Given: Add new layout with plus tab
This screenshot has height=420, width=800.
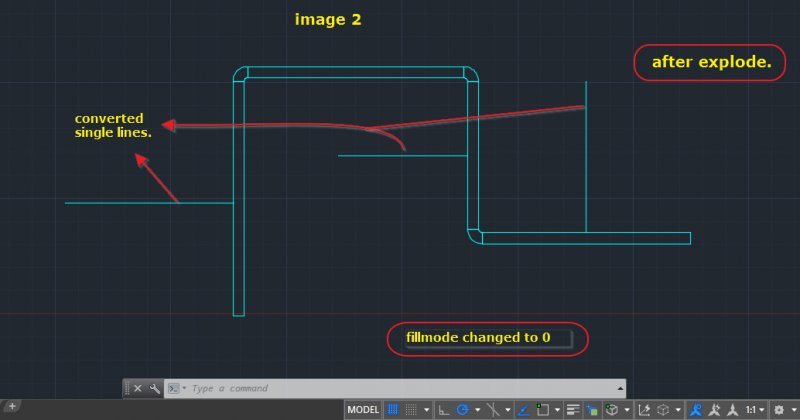Looking at the screenshot, I should pyautogui.click(x=12, y=407).
